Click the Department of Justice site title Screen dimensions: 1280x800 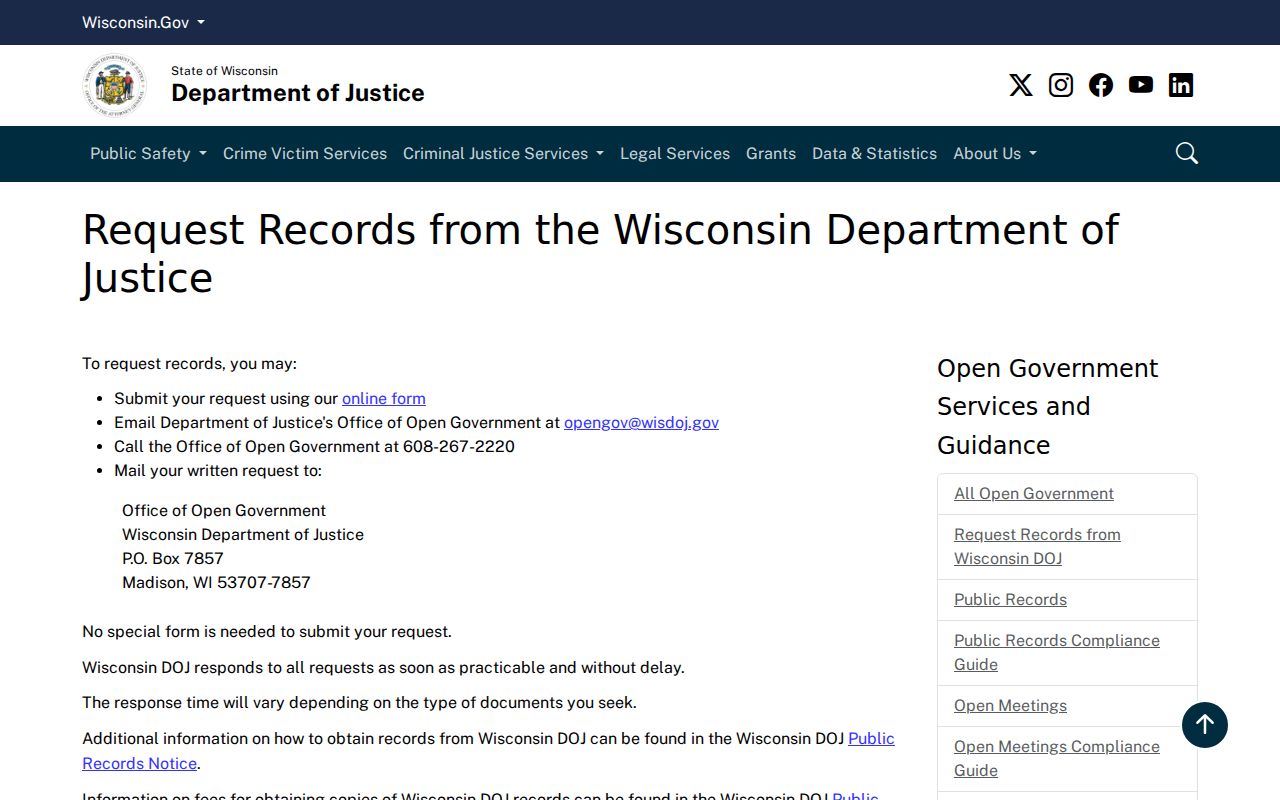(298, 93)
